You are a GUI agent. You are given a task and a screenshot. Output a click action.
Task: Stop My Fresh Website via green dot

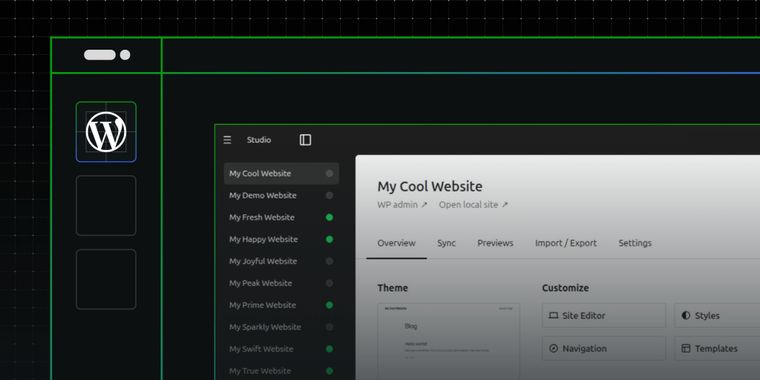(x=330, y=217)
